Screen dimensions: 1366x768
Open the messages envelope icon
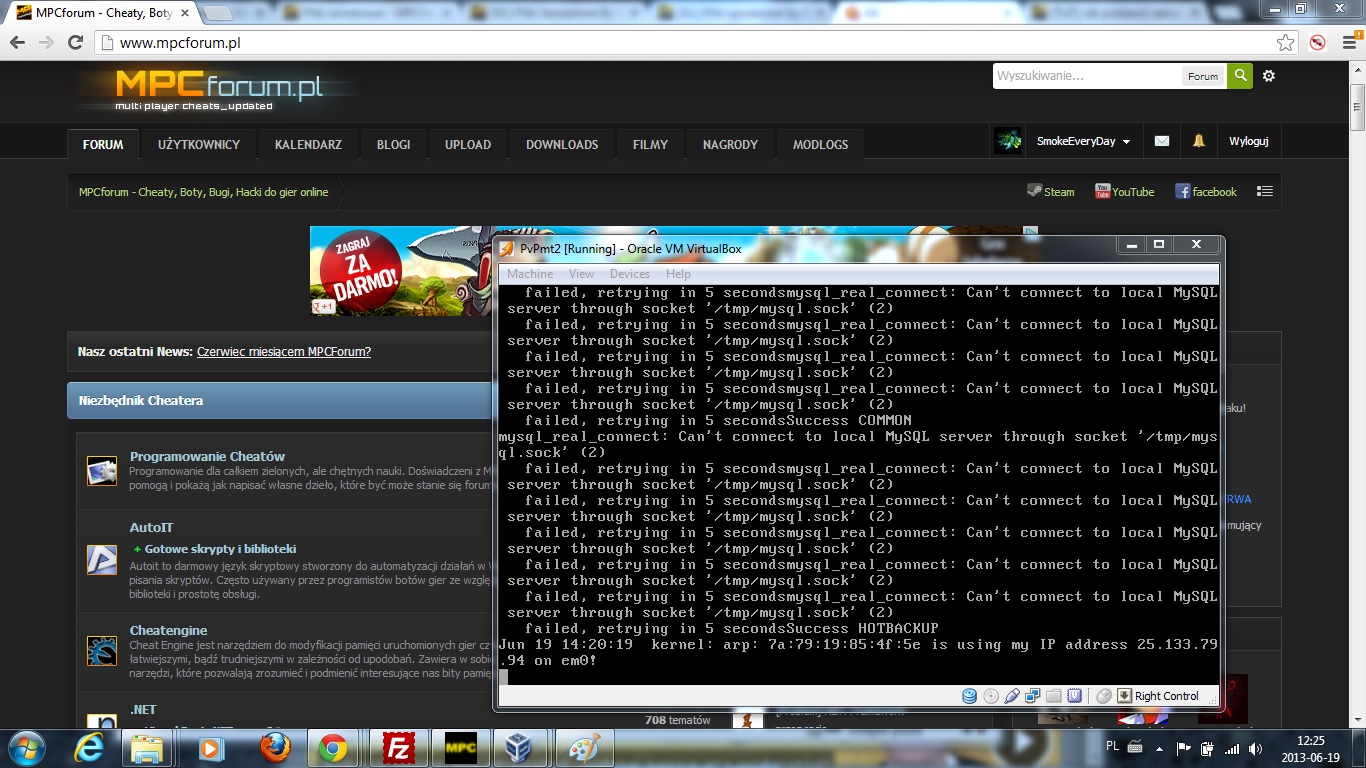pyautogui.click(x=1161, y=142)
